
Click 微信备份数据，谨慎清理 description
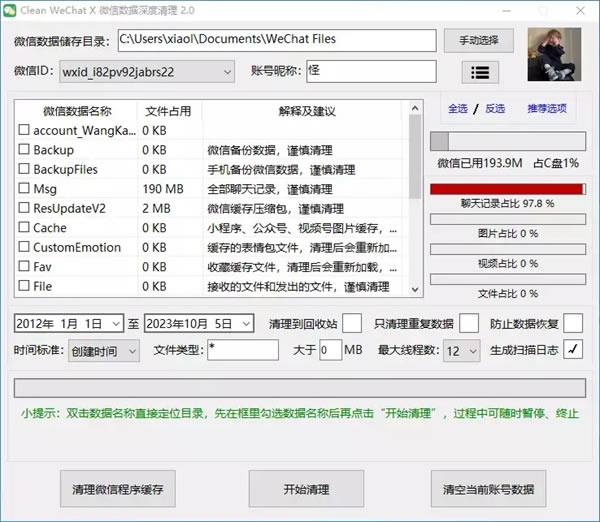point(270,150)
